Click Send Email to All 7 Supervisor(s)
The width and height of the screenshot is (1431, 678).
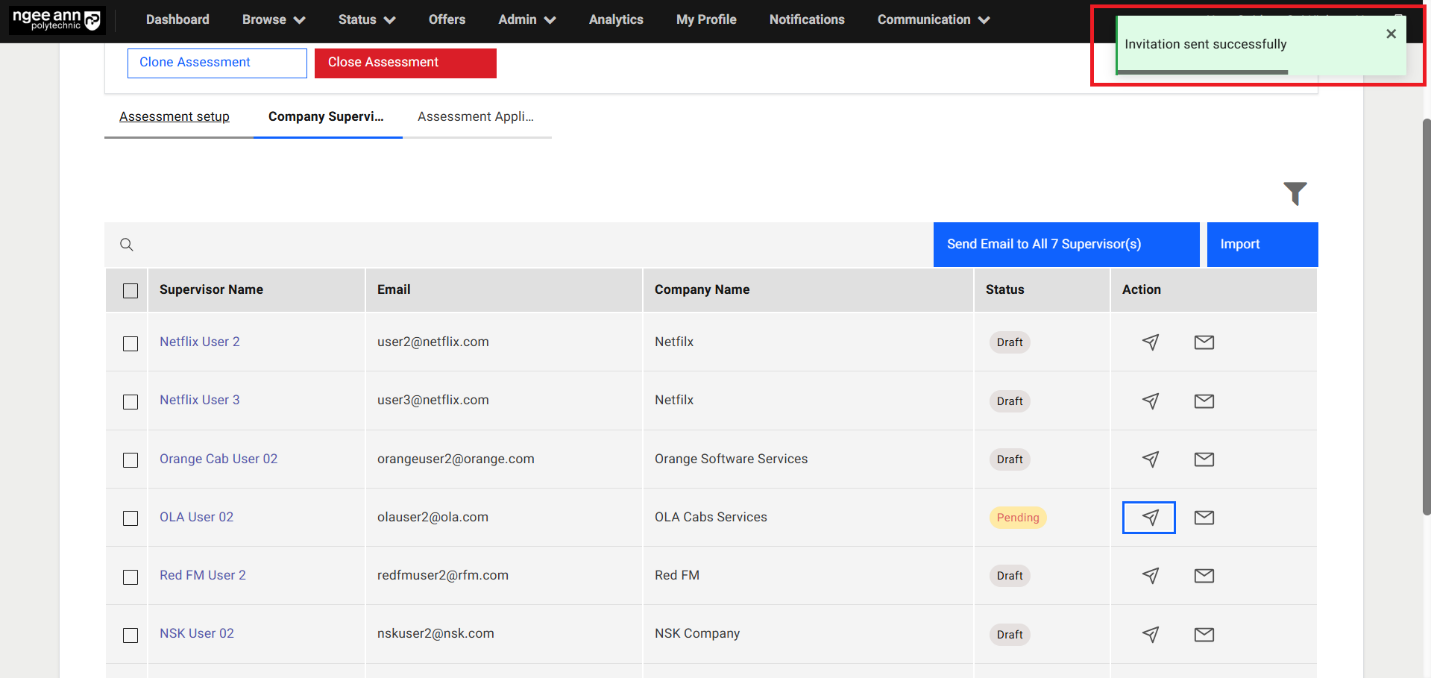1065,244
